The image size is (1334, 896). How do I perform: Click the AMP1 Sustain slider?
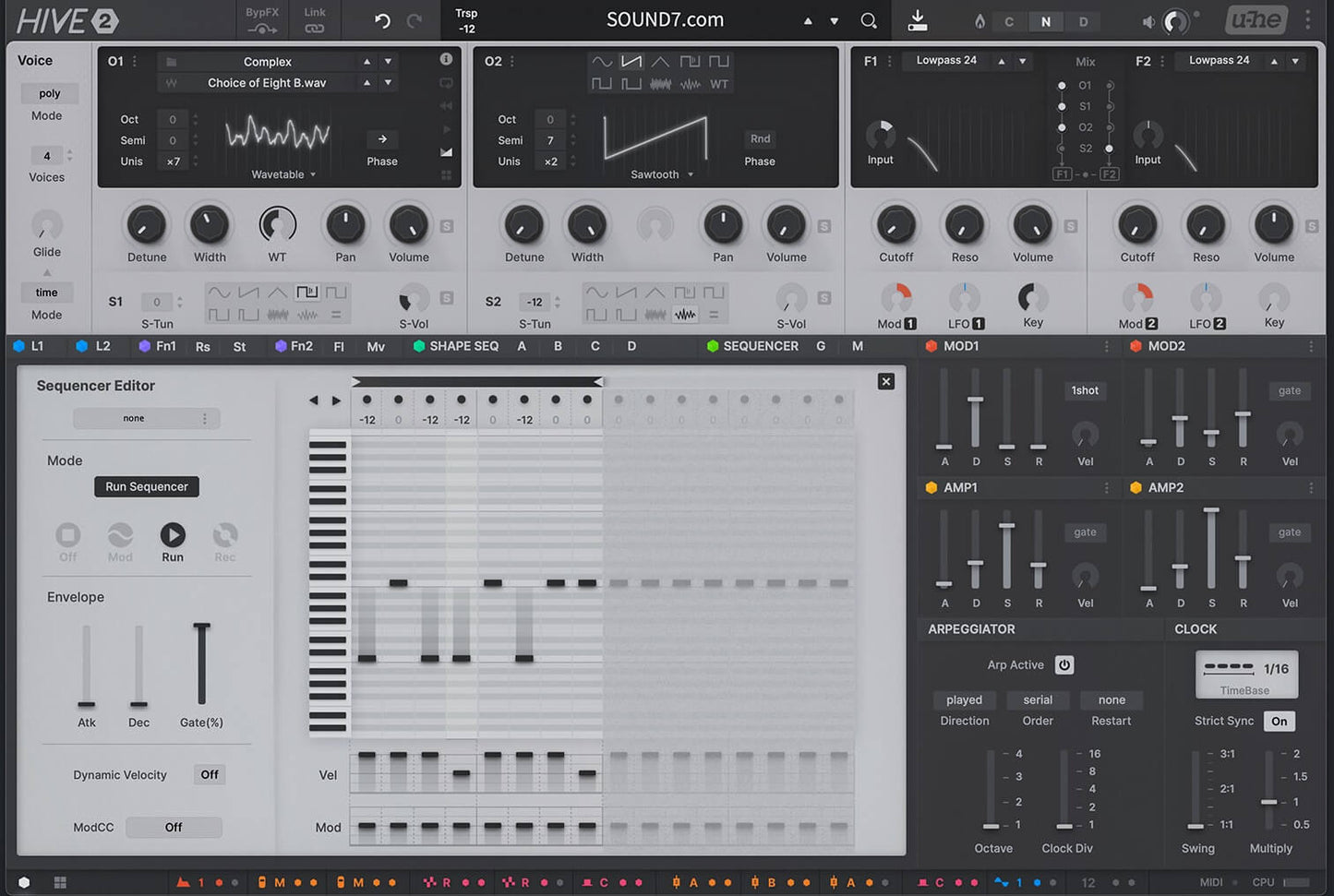(1007, 555)
